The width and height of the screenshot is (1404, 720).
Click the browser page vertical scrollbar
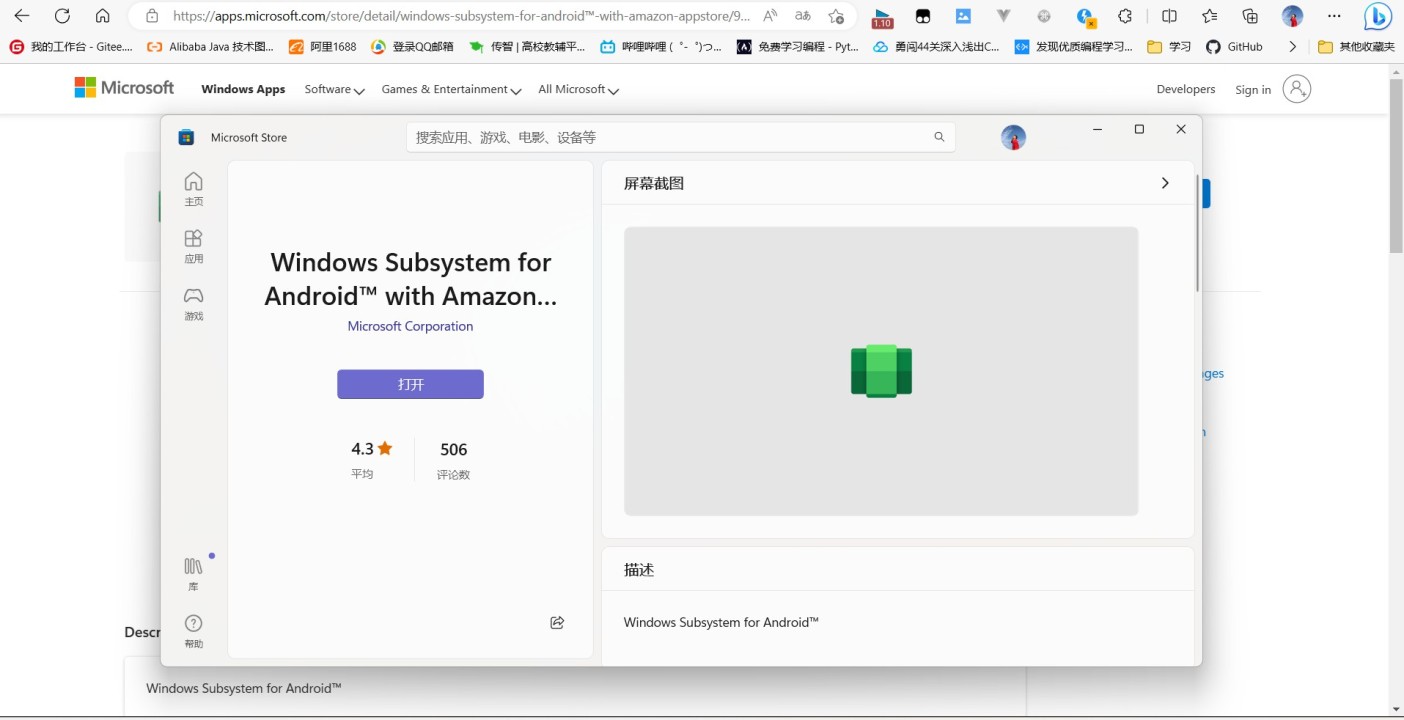click(1396, 165)
